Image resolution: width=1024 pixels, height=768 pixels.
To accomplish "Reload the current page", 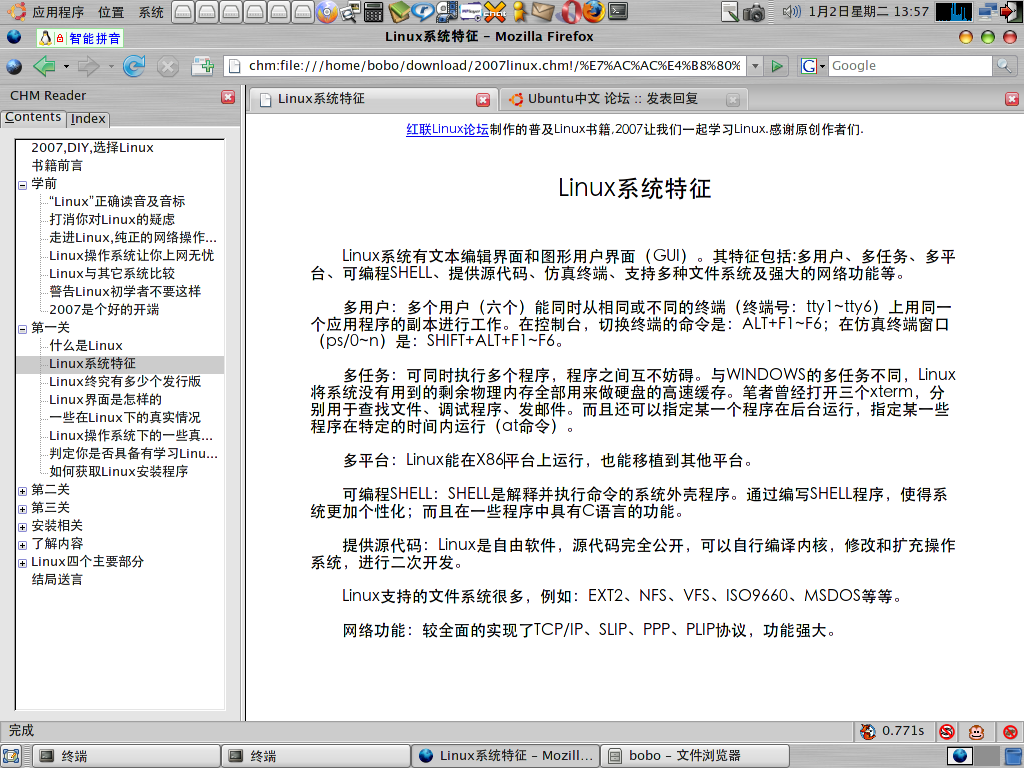I will click(134, 66).
